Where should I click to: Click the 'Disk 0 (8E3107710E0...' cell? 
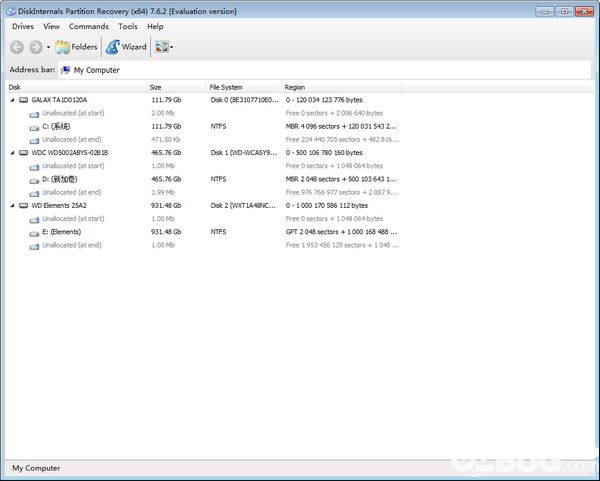(245, 100)
